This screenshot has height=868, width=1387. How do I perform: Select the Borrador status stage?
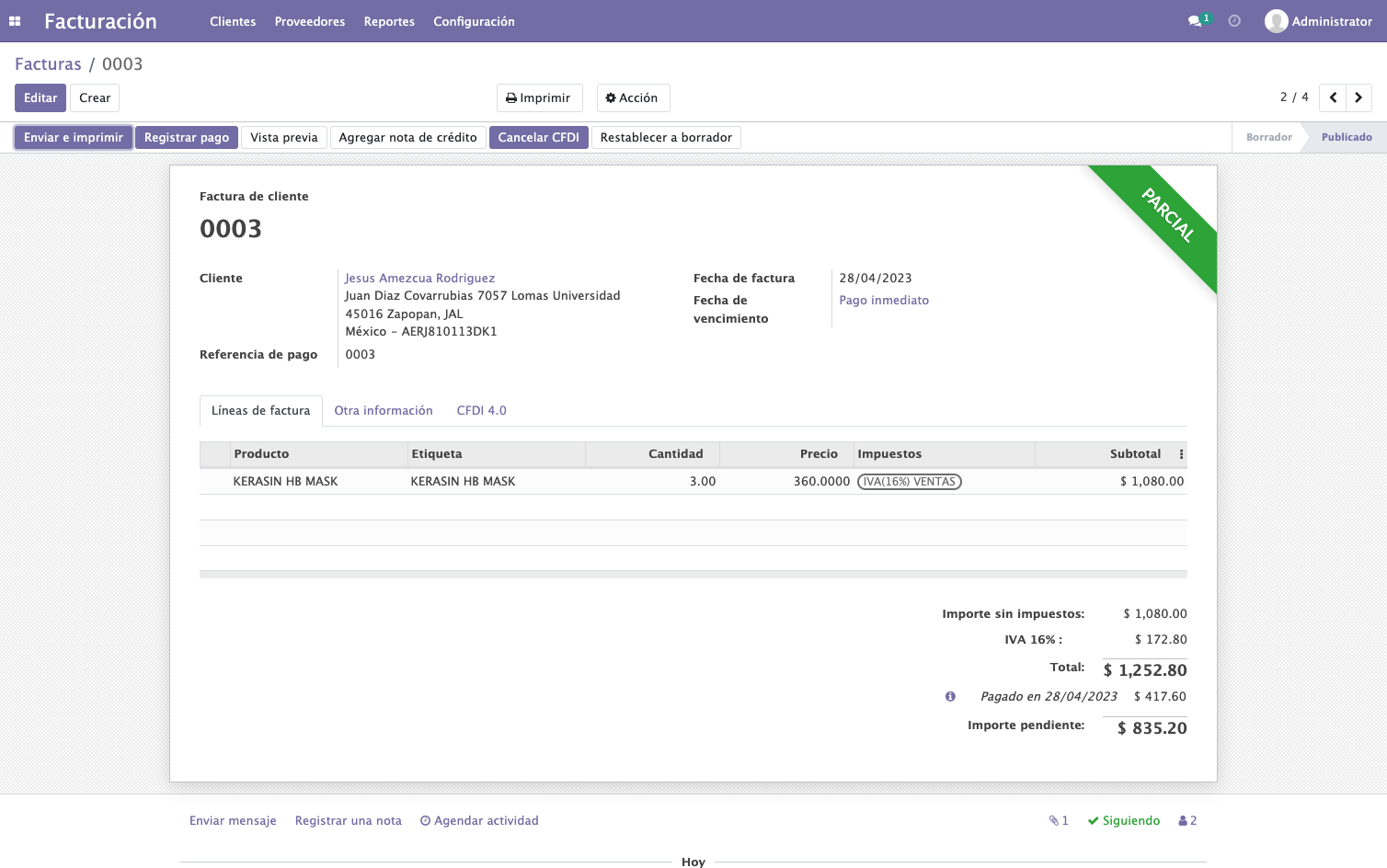coord(1269,138)
